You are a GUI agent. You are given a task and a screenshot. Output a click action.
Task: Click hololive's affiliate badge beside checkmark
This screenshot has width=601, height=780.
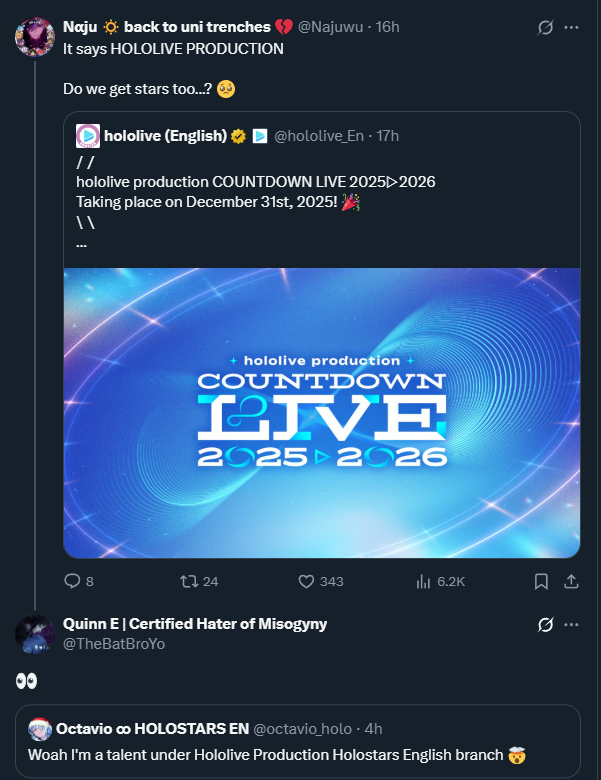[259, 136]
